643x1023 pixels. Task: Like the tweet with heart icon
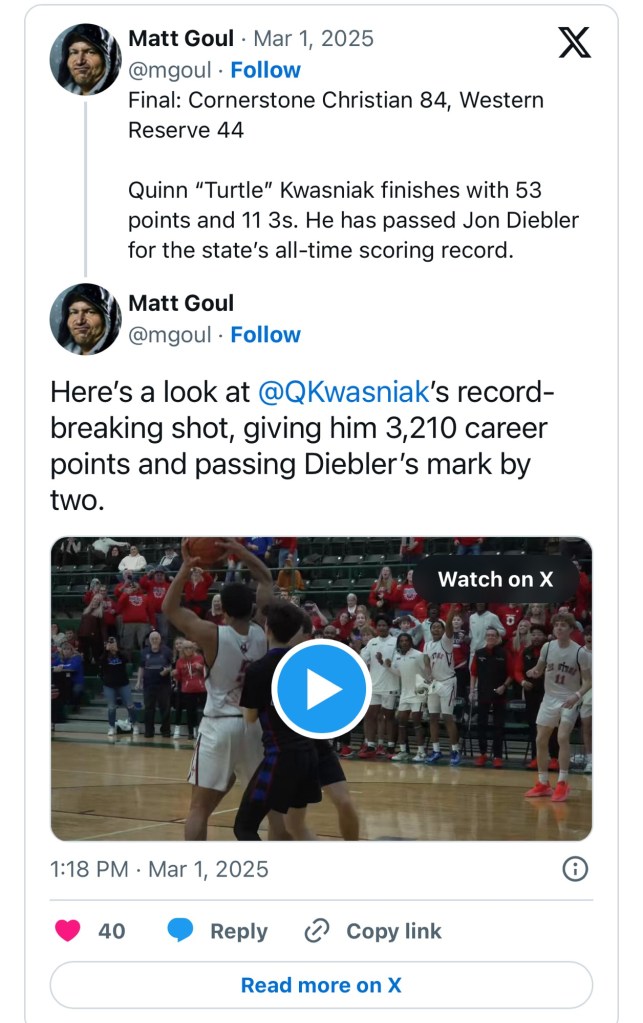[68, 931]
